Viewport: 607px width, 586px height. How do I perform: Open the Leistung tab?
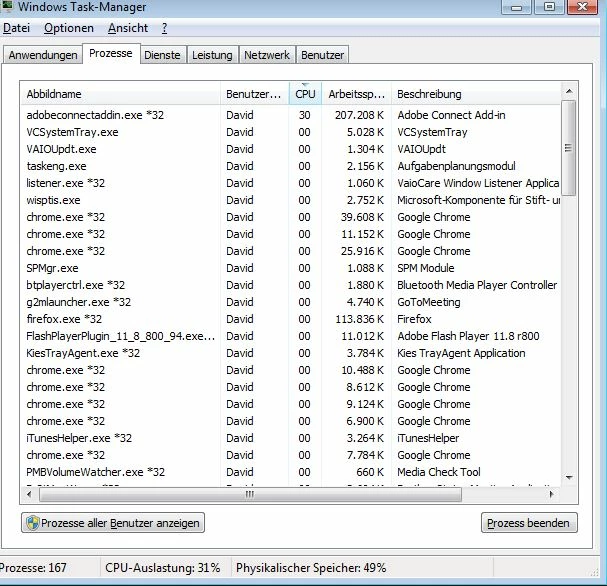click(212, 55)
